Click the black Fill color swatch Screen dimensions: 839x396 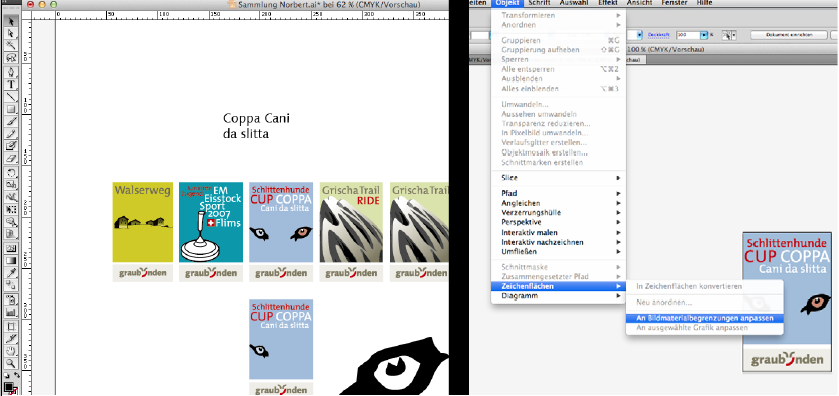click(x=9, y=387)
